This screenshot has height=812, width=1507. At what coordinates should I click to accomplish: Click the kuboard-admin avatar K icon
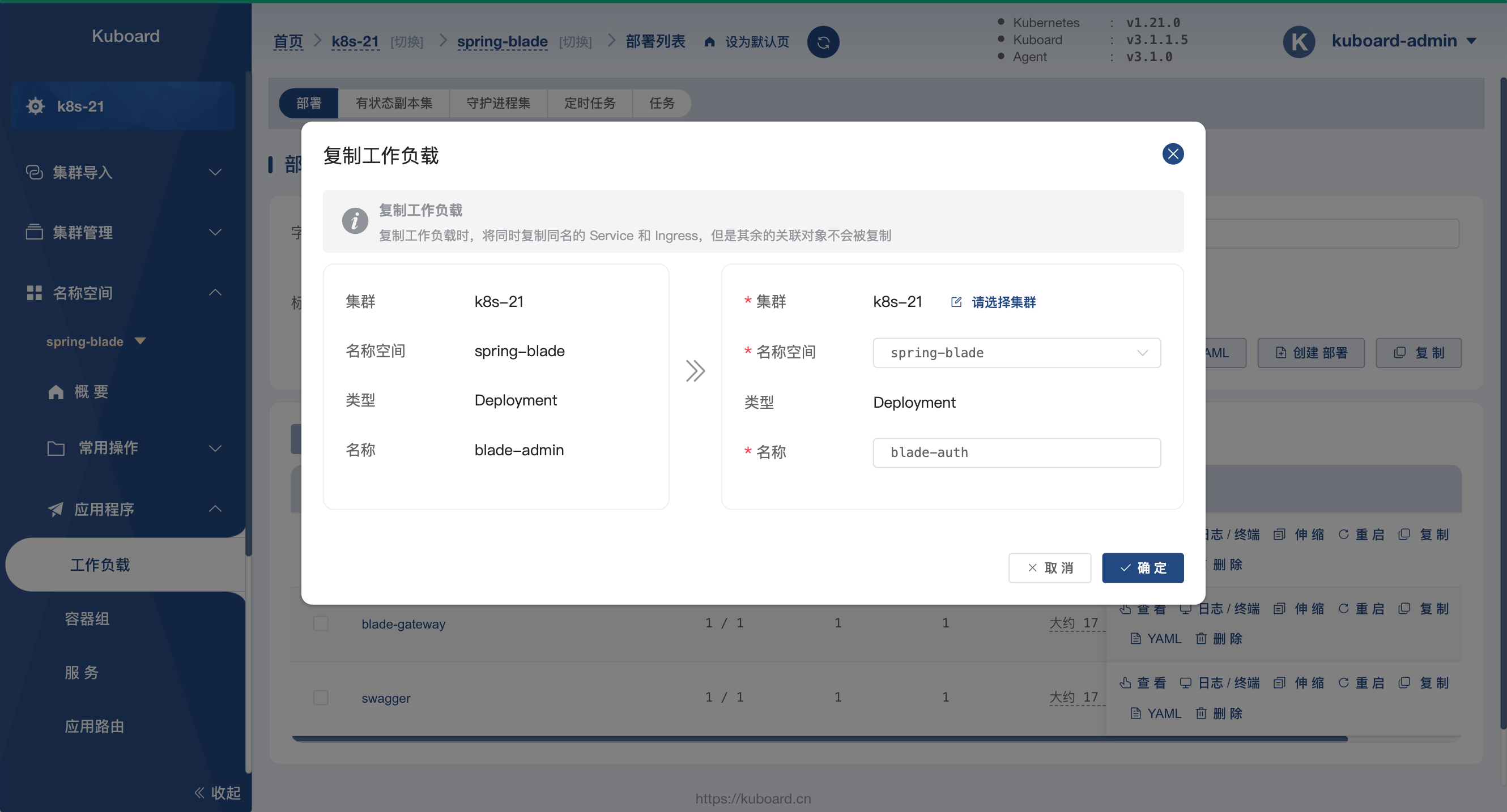1299,41
